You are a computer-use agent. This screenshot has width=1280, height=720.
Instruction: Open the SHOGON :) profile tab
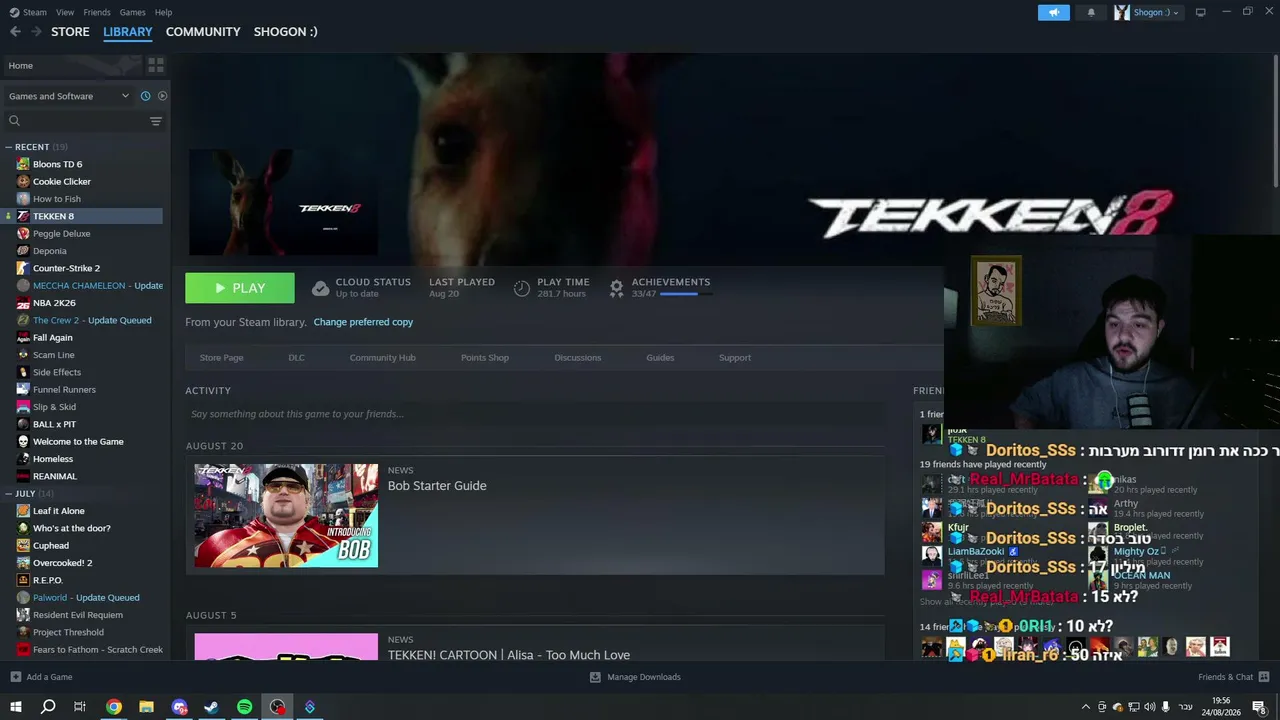coord(286,32)
